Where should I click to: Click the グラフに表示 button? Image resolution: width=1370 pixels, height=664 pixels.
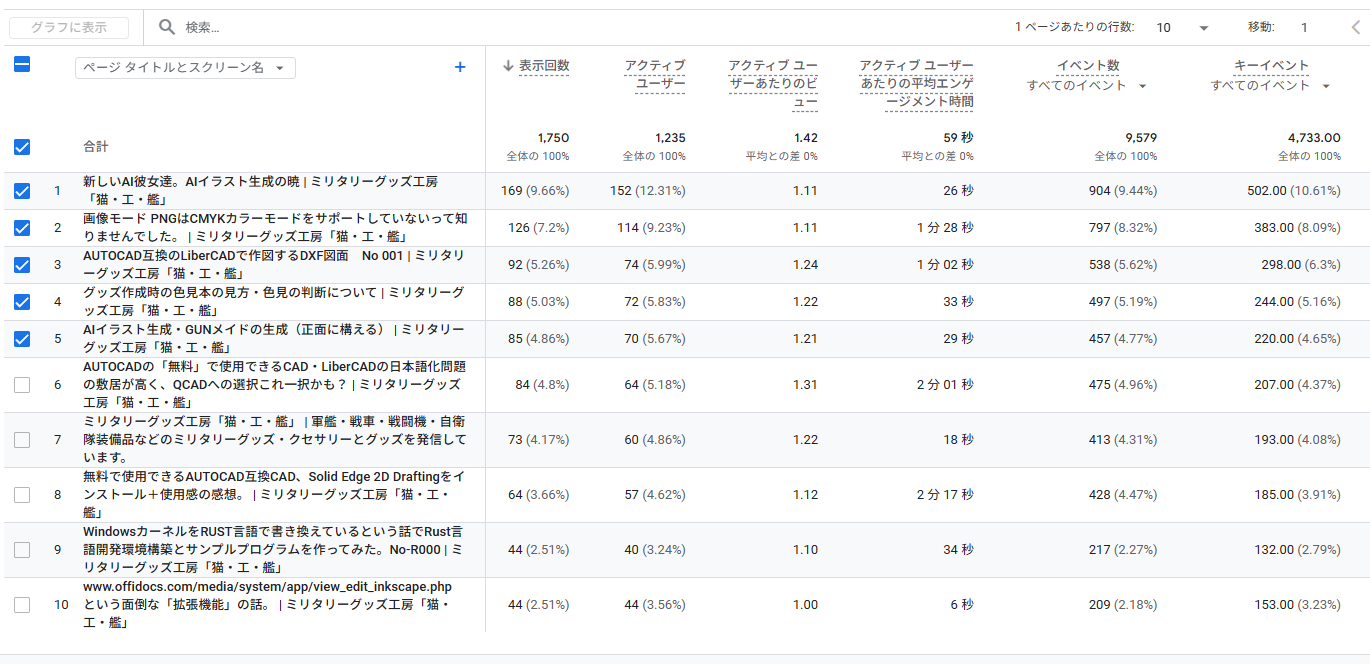[x=69, y=28]
